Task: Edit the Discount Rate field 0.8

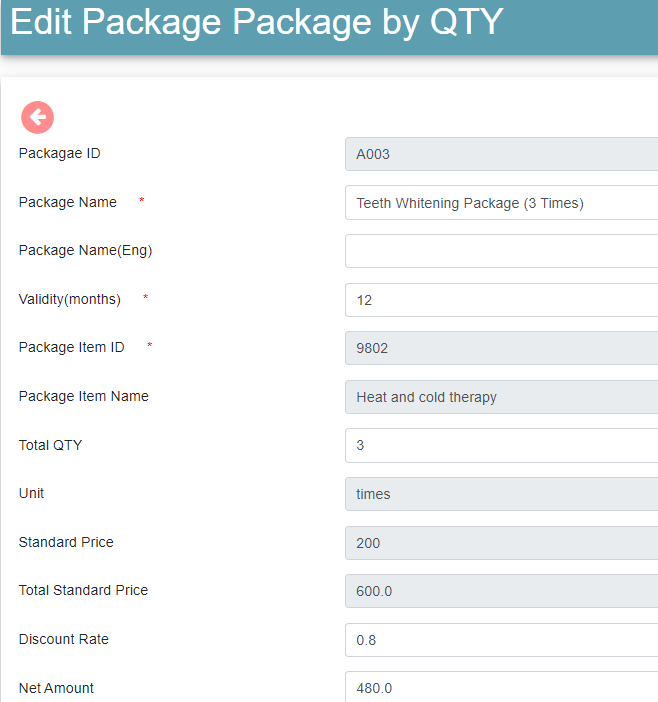Action: [501, 640]
